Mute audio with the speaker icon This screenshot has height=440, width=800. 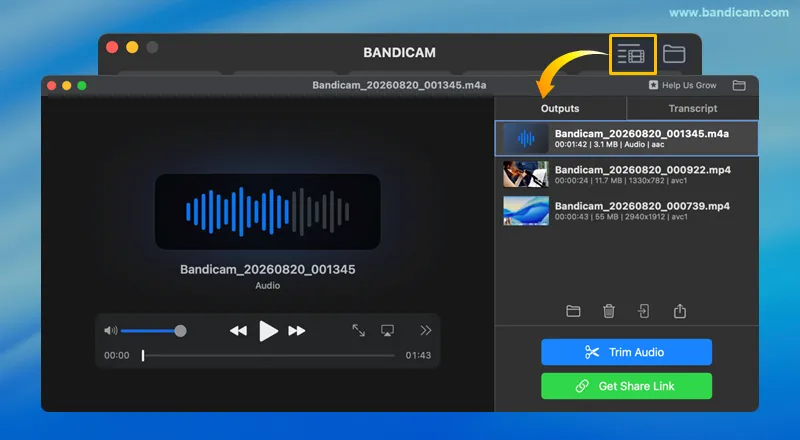(x=111, y=331)
